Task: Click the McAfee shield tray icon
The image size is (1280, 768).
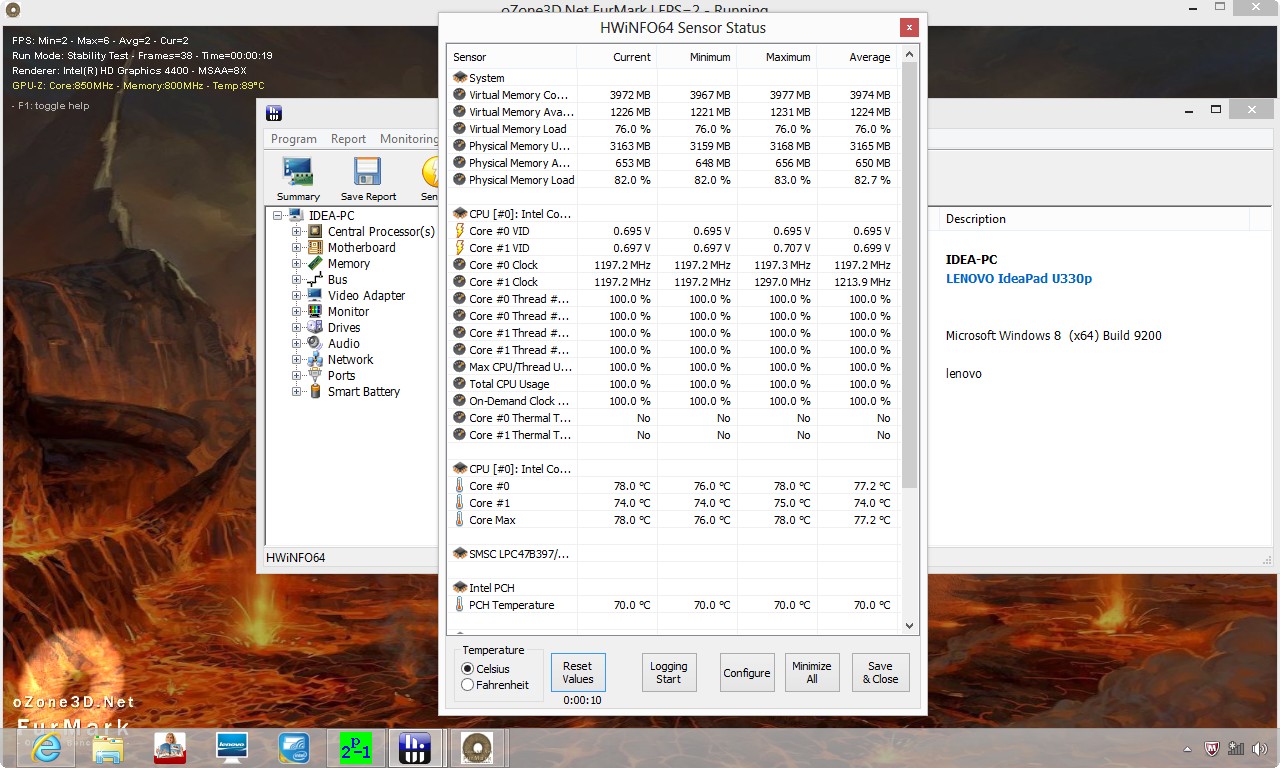Action: tap(1212, 748)
